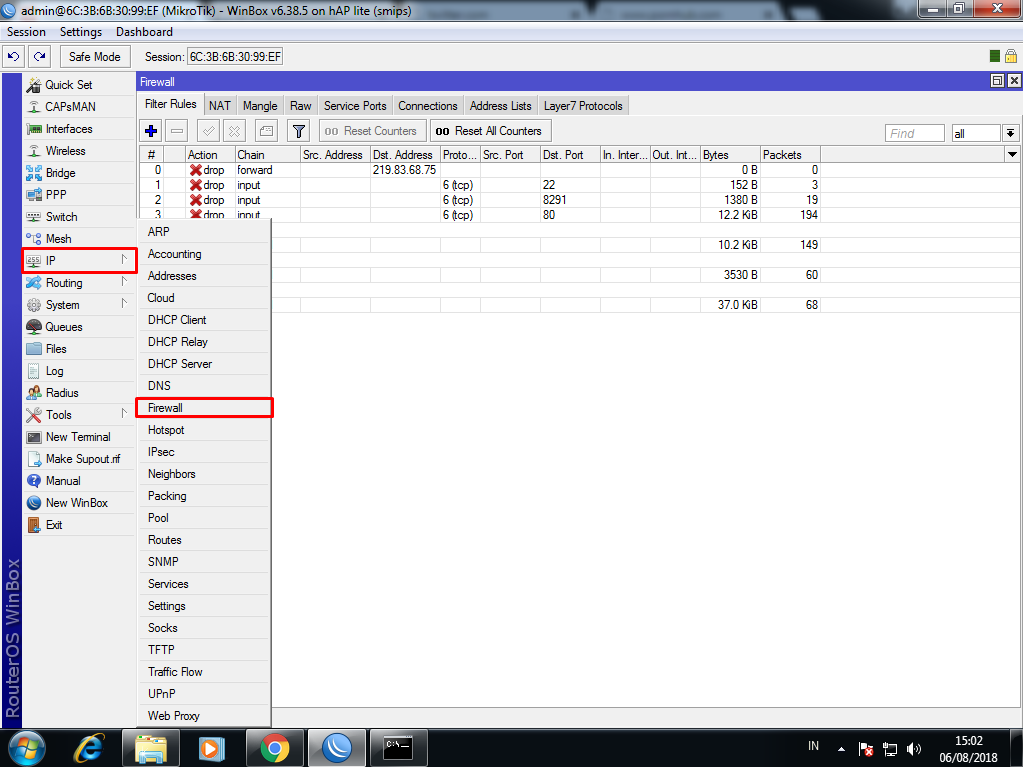This screenshot has height=767, width=1023.
Task: Choose DHCP Server in IP submenu
Action: pyautogui.click(x=204, y=364)
